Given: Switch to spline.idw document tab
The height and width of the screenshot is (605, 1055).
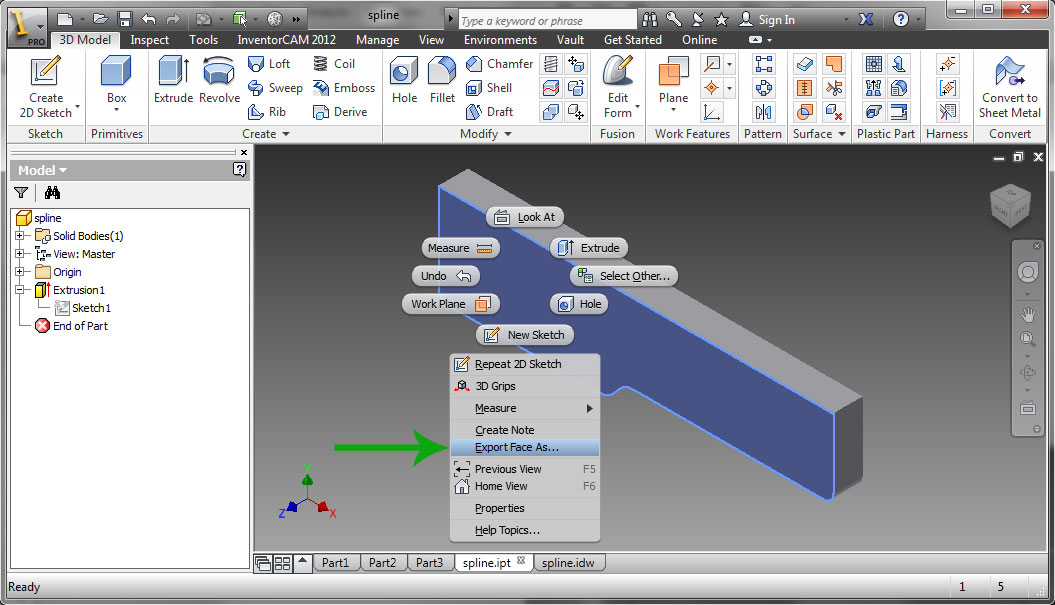Looking at the screenshot, I should click(569, 563).
